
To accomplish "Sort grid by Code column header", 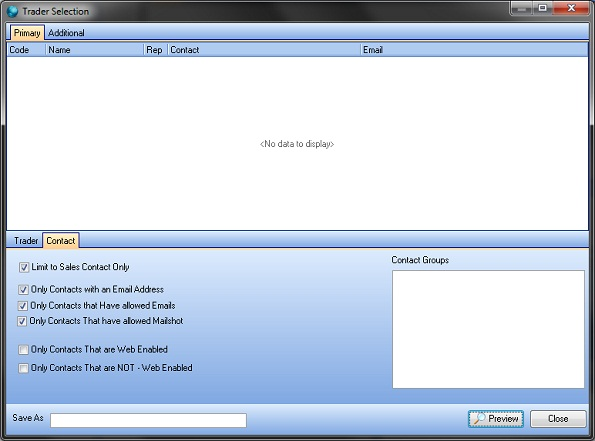I will [x=26, y=50].
